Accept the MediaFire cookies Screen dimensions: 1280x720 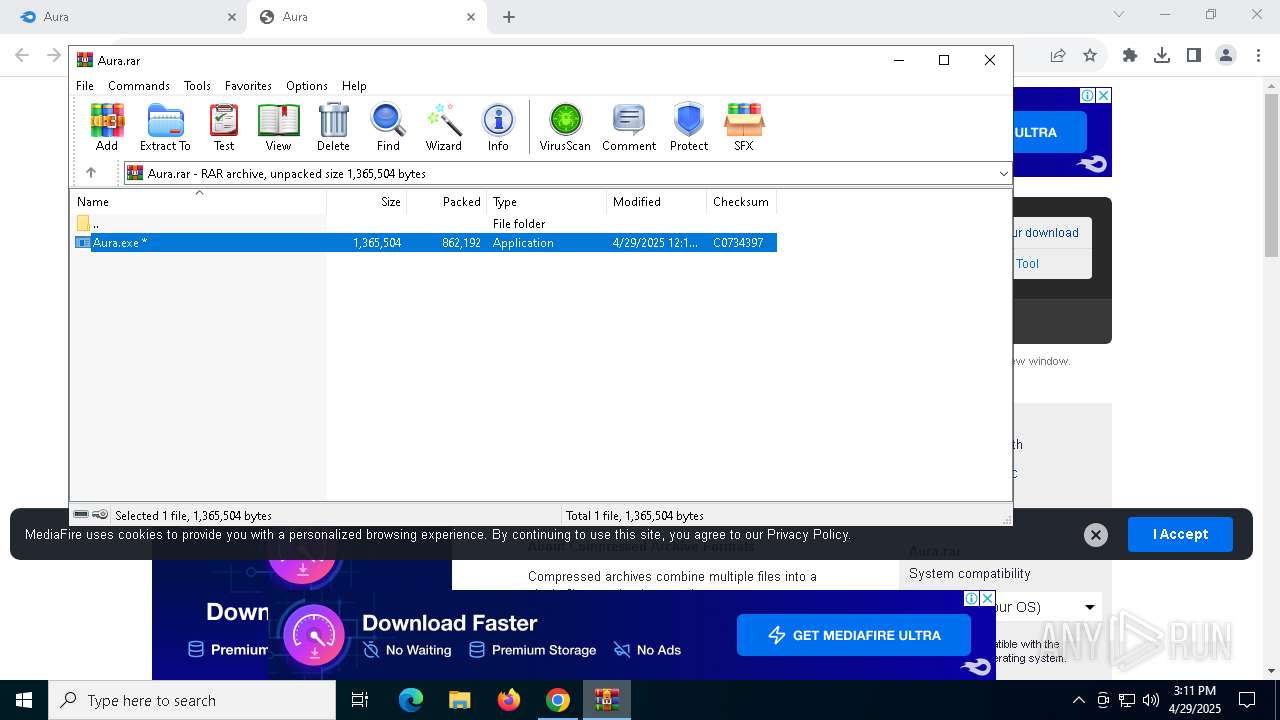[x=1180, y=534]
